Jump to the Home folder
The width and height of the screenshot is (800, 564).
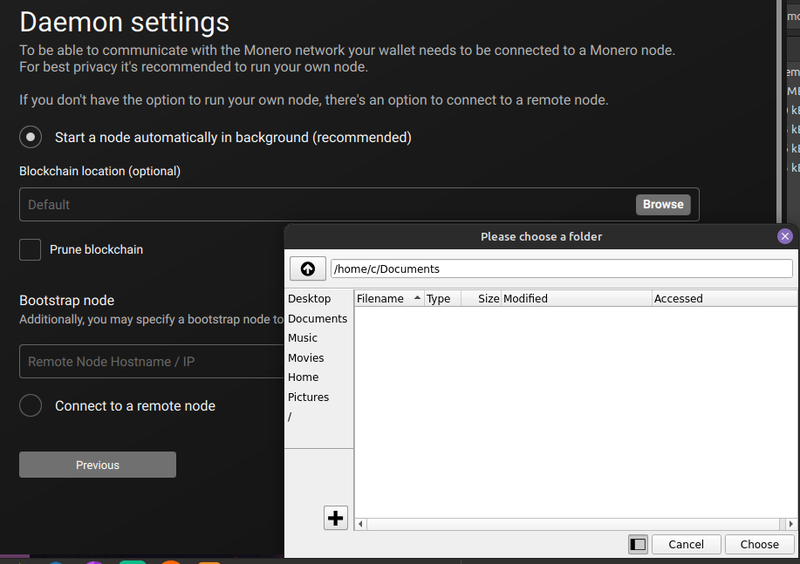pyautogui.click(x=303, y=377)
